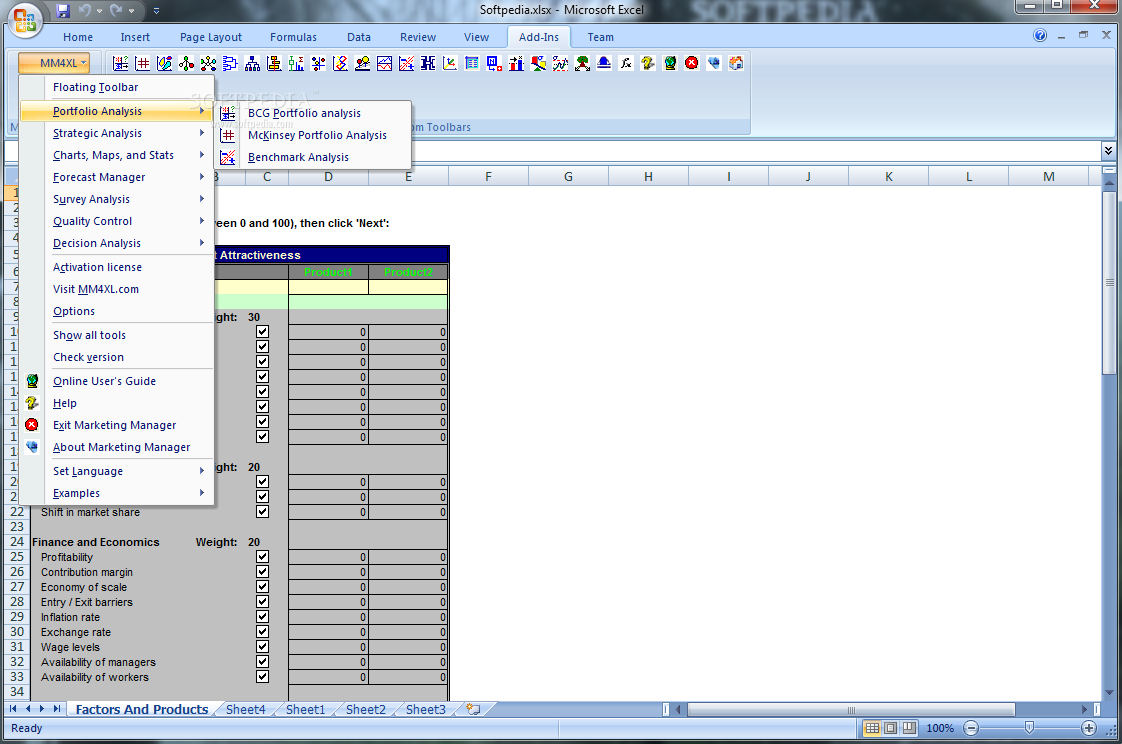Click the bar chart with arrows toolbar icon
Image resolution: width=1122 pixels, height=744 pixels.
coord(516,64)
